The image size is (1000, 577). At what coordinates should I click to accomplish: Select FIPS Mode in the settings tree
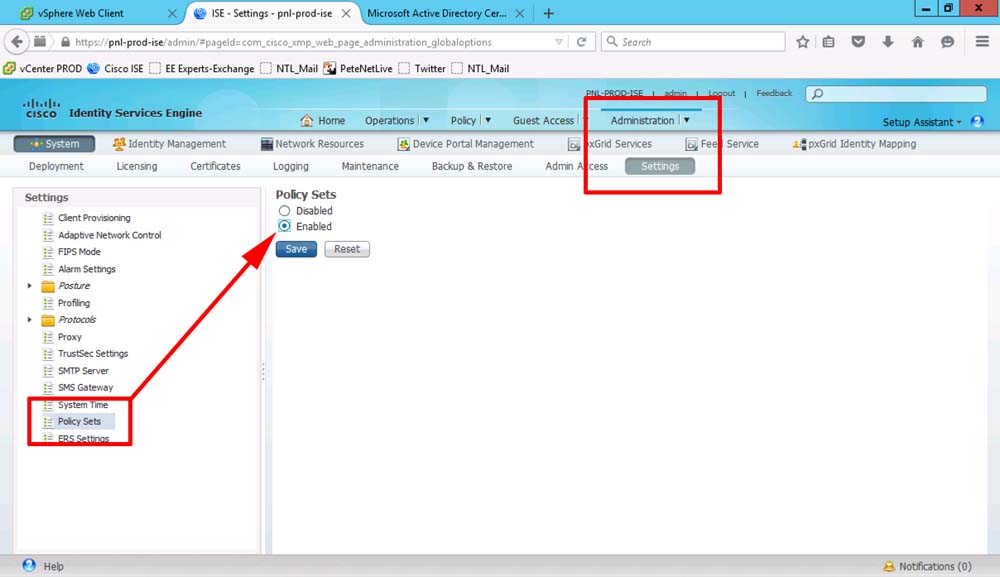(79, 252)
